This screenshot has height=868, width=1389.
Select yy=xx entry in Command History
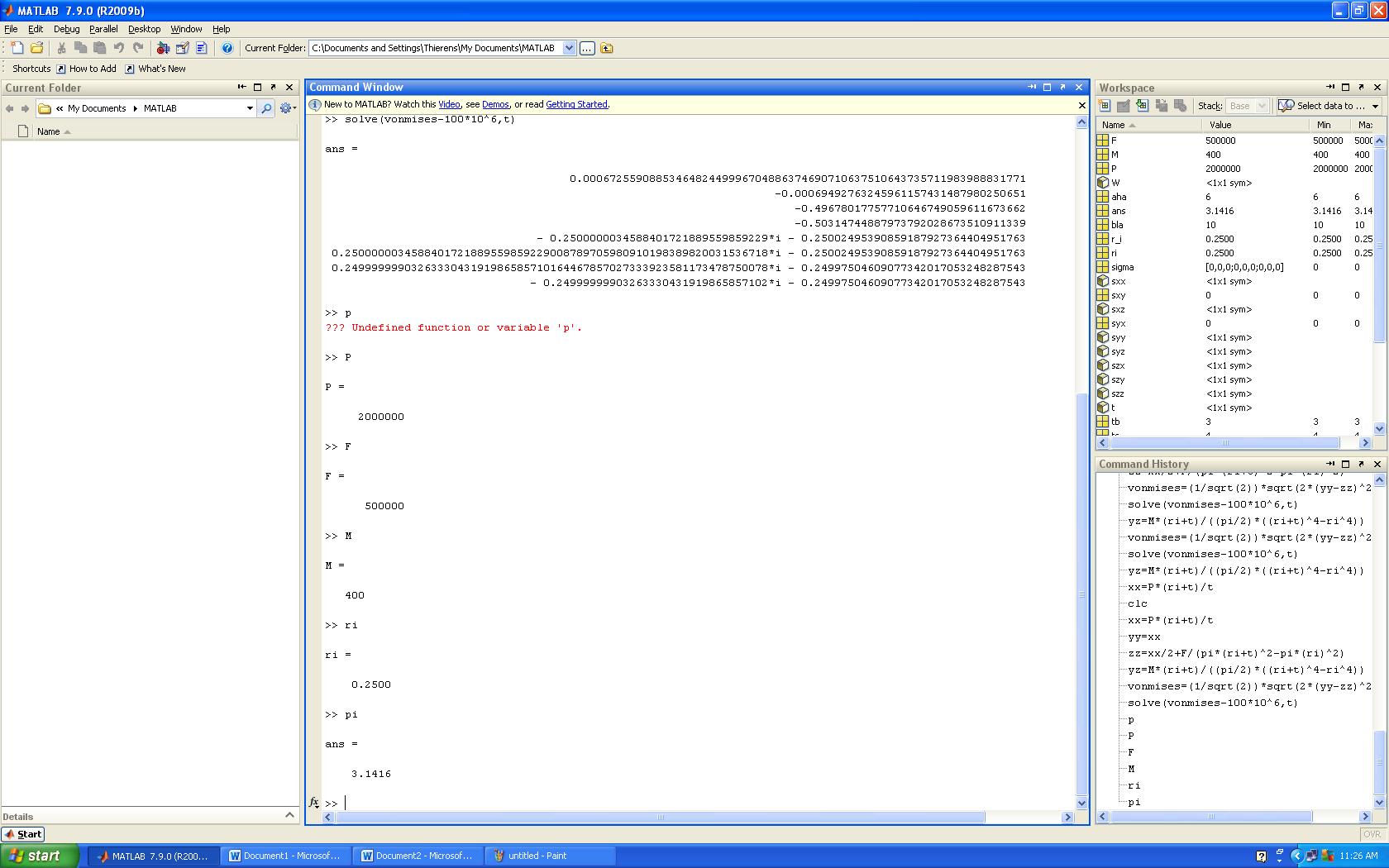click(x=1144, y=637)
